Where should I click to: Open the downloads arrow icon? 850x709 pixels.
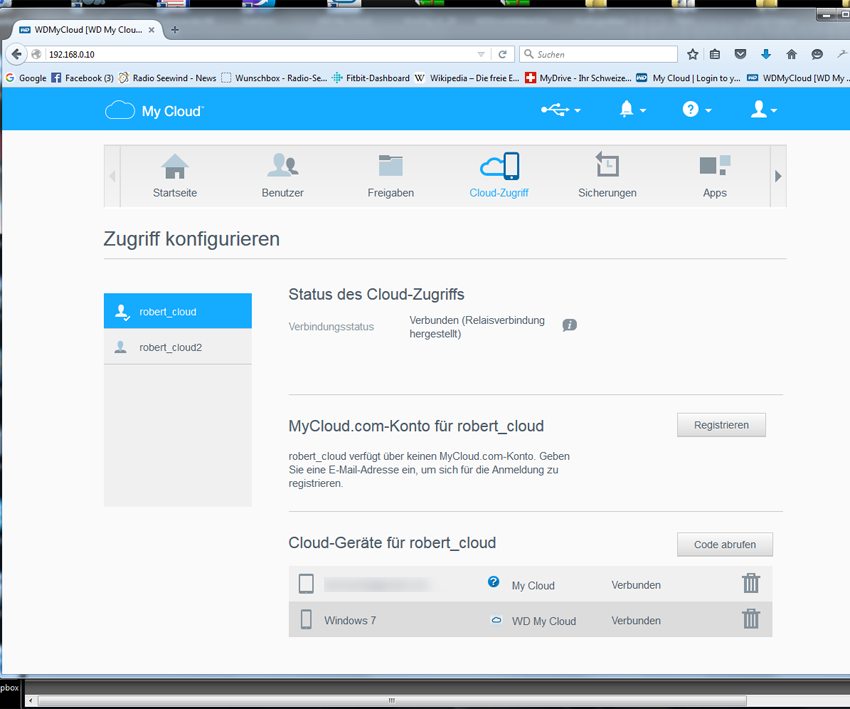(766, 54)
